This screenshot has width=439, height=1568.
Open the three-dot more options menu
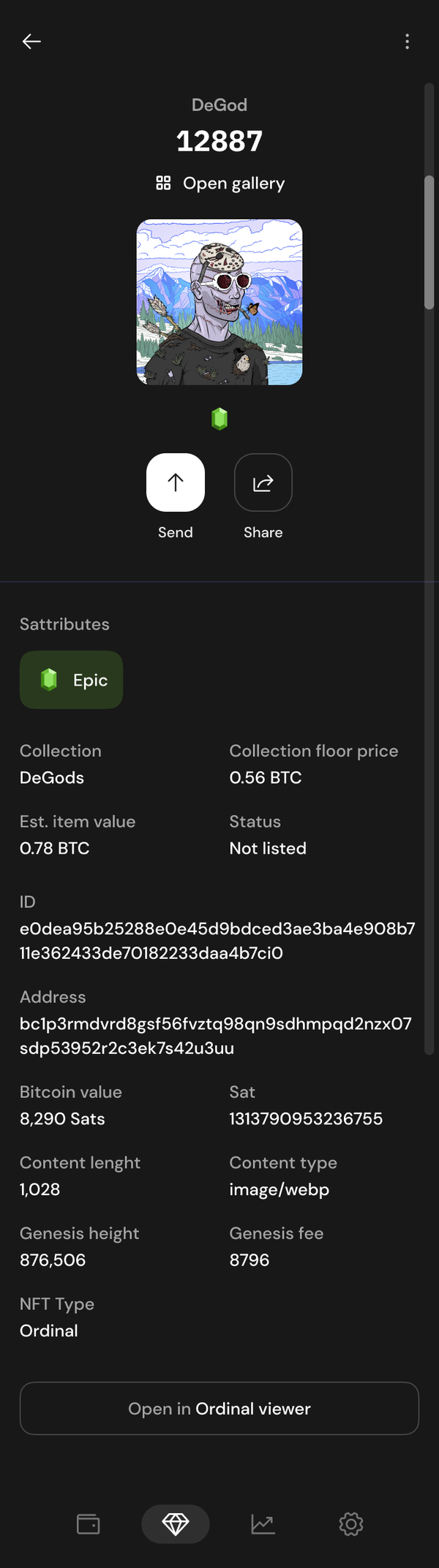[x=408, y=42]
